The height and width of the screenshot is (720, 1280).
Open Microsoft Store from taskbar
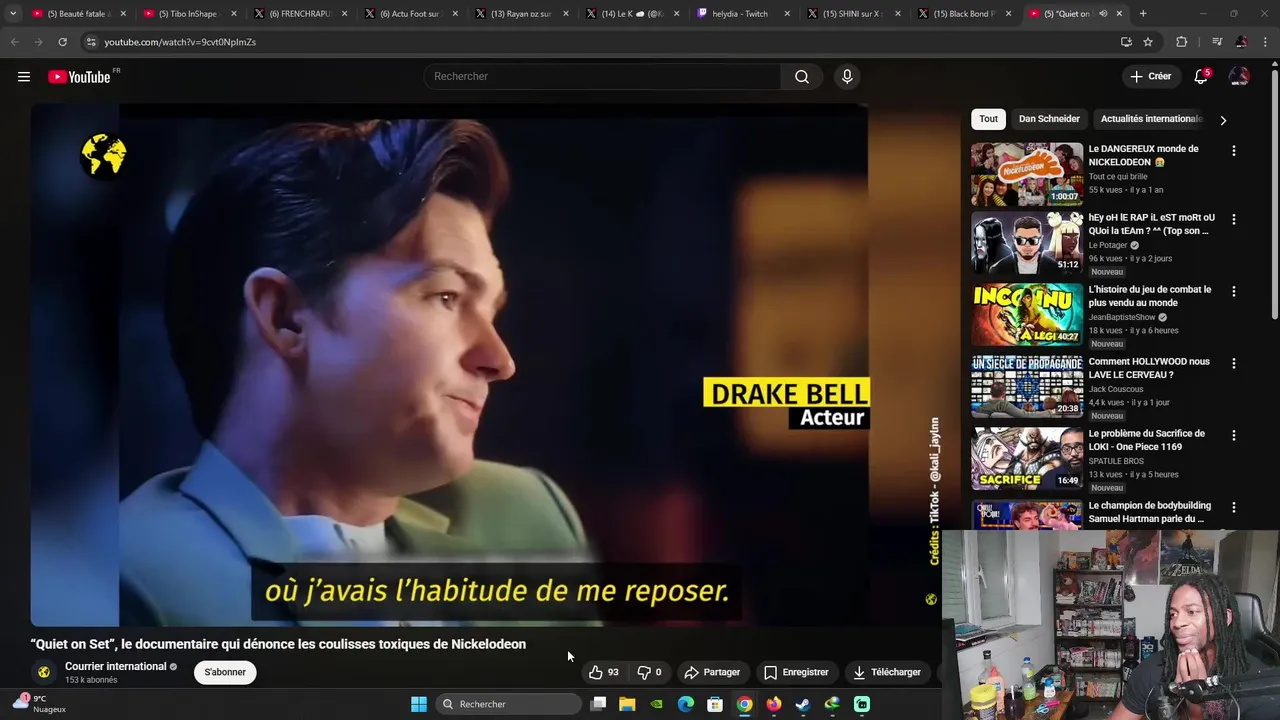pos(715,704)
